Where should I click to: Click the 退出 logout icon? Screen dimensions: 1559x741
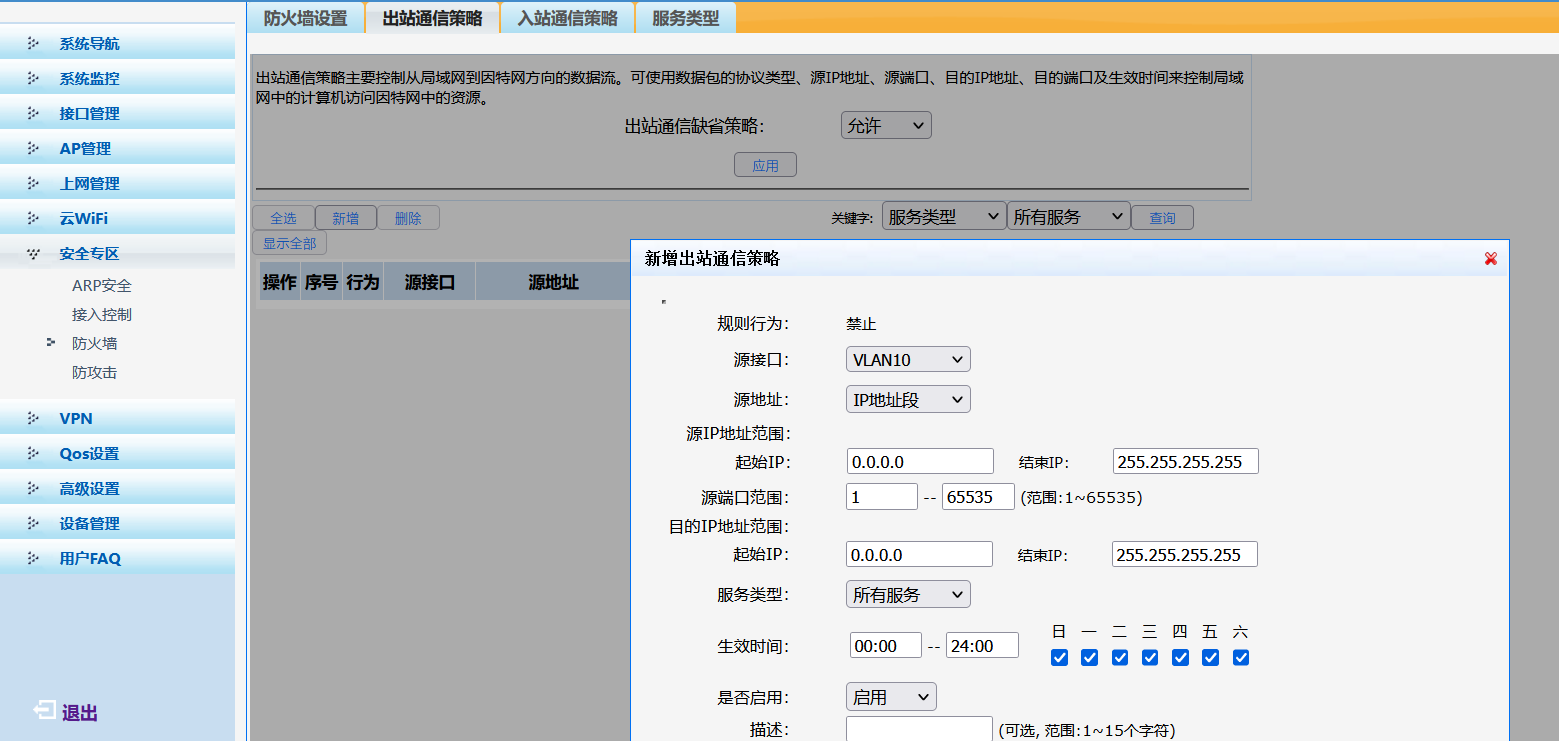[x=44, y=711]
